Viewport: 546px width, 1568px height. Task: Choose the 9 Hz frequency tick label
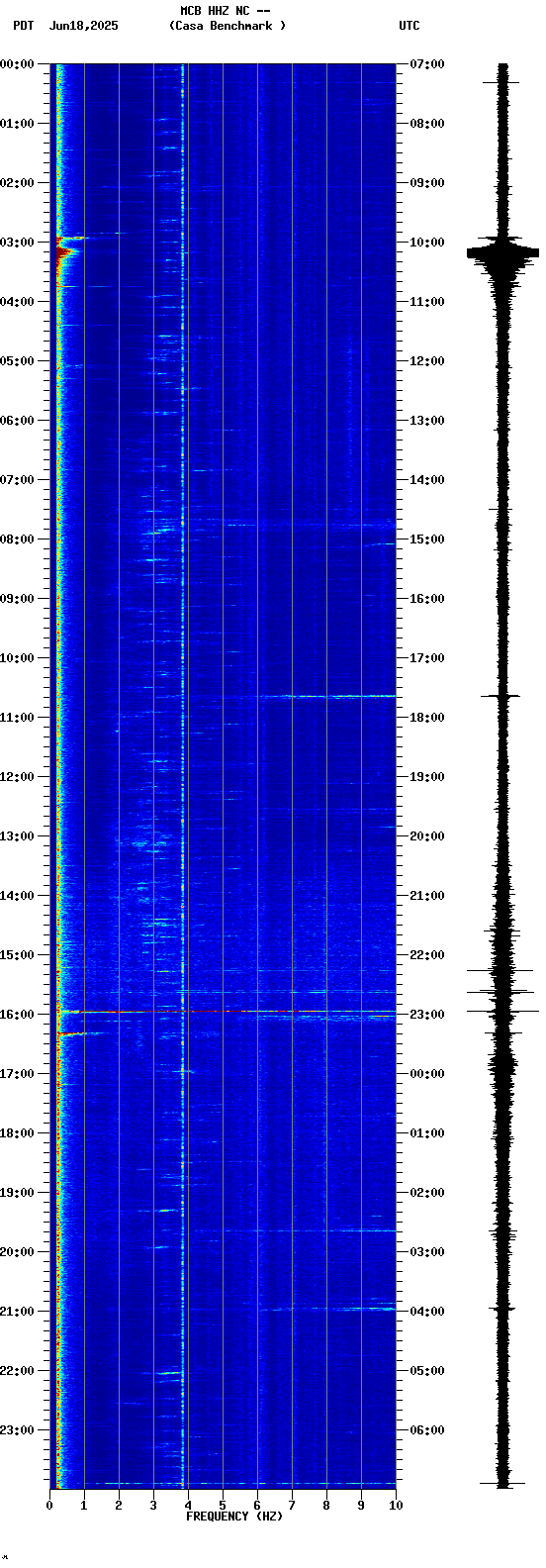point(361,1506)
